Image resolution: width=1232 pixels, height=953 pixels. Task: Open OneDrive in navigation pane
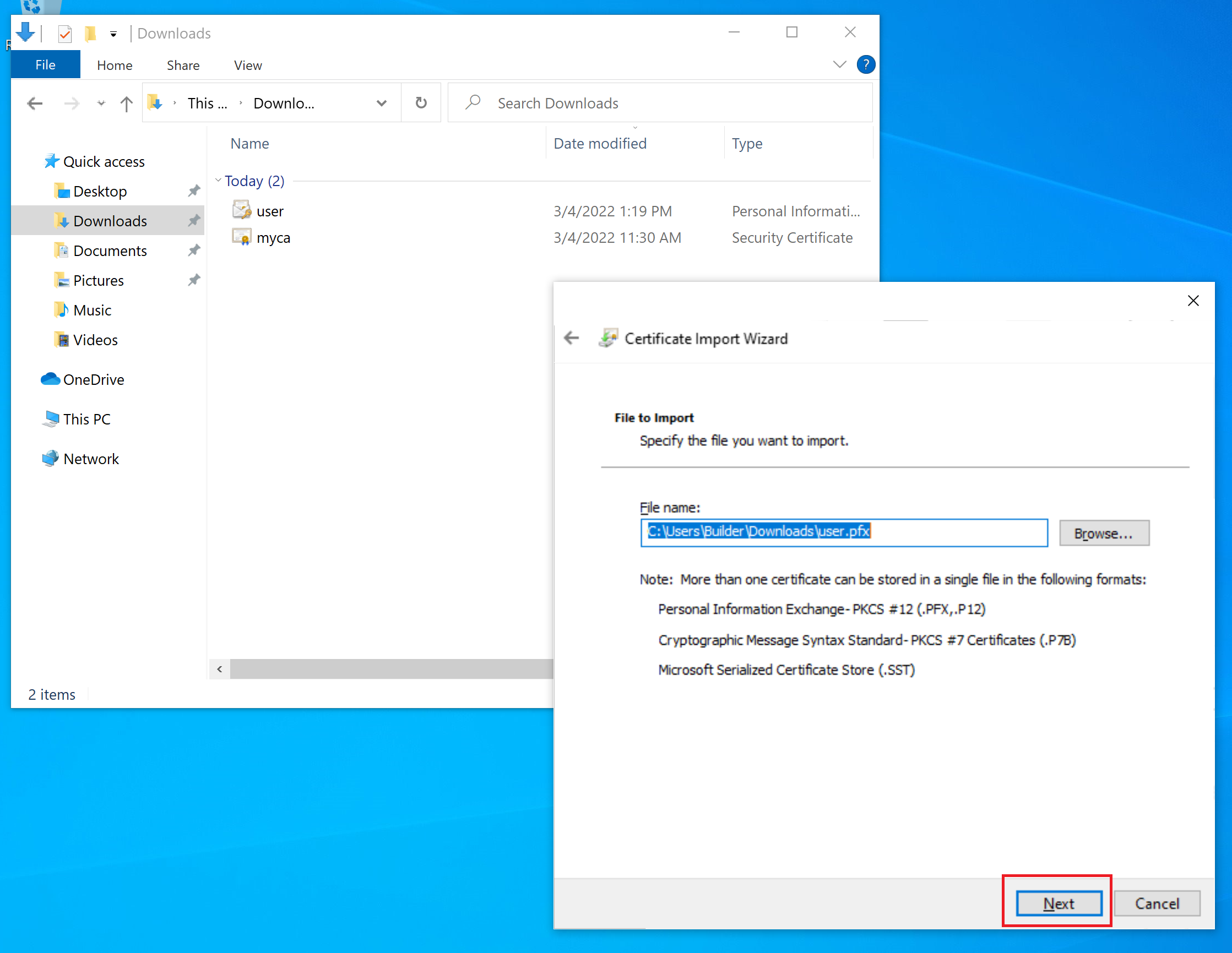coord(93,379)
